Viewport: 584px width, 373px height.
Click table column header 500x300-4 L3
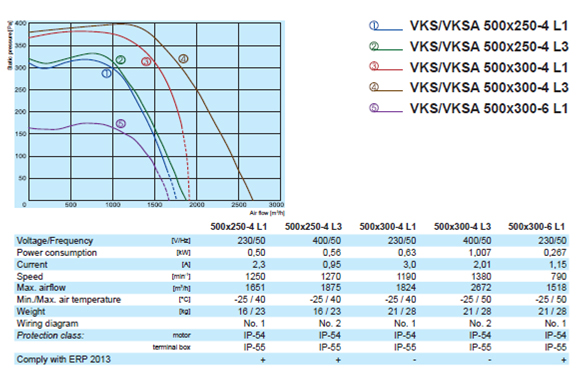tap(462, 227)
